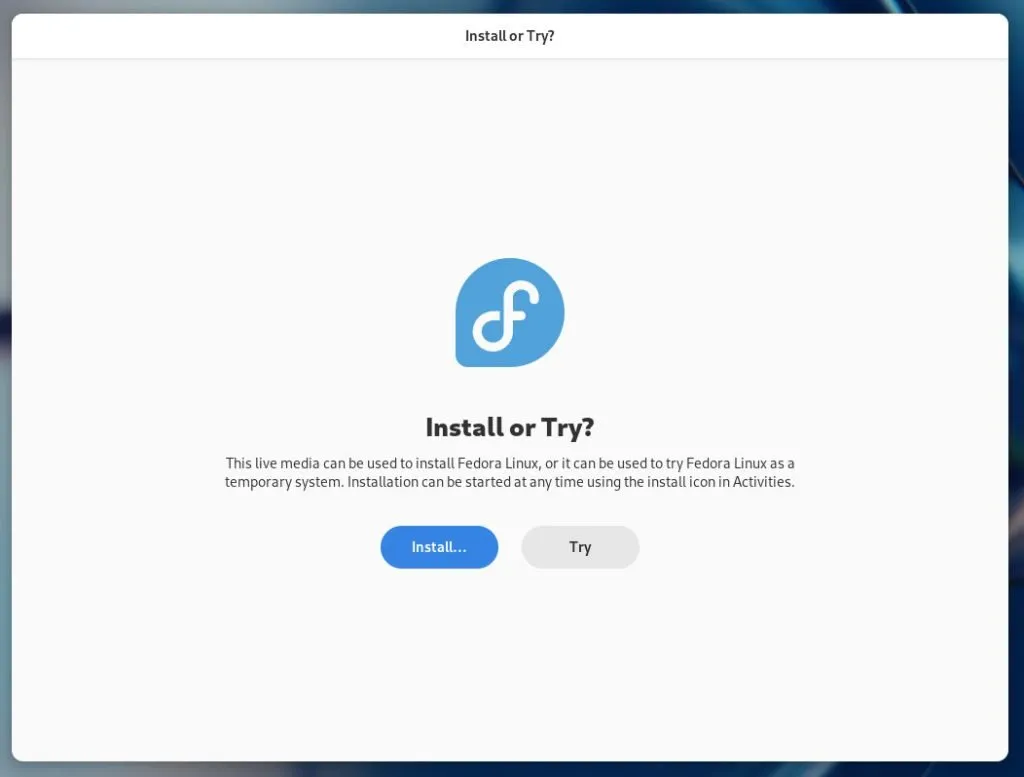This screenshot has height=777, width=1024.
Task: Click the empty header bar left of the title
Action: (x=235, y=36)
